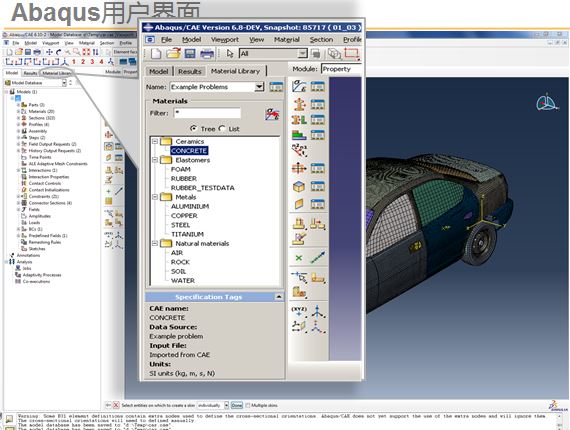The height and width of the screenshot is (430, 570).
Task: Click Interaction Properties in background tree
Action: [48, 177]
